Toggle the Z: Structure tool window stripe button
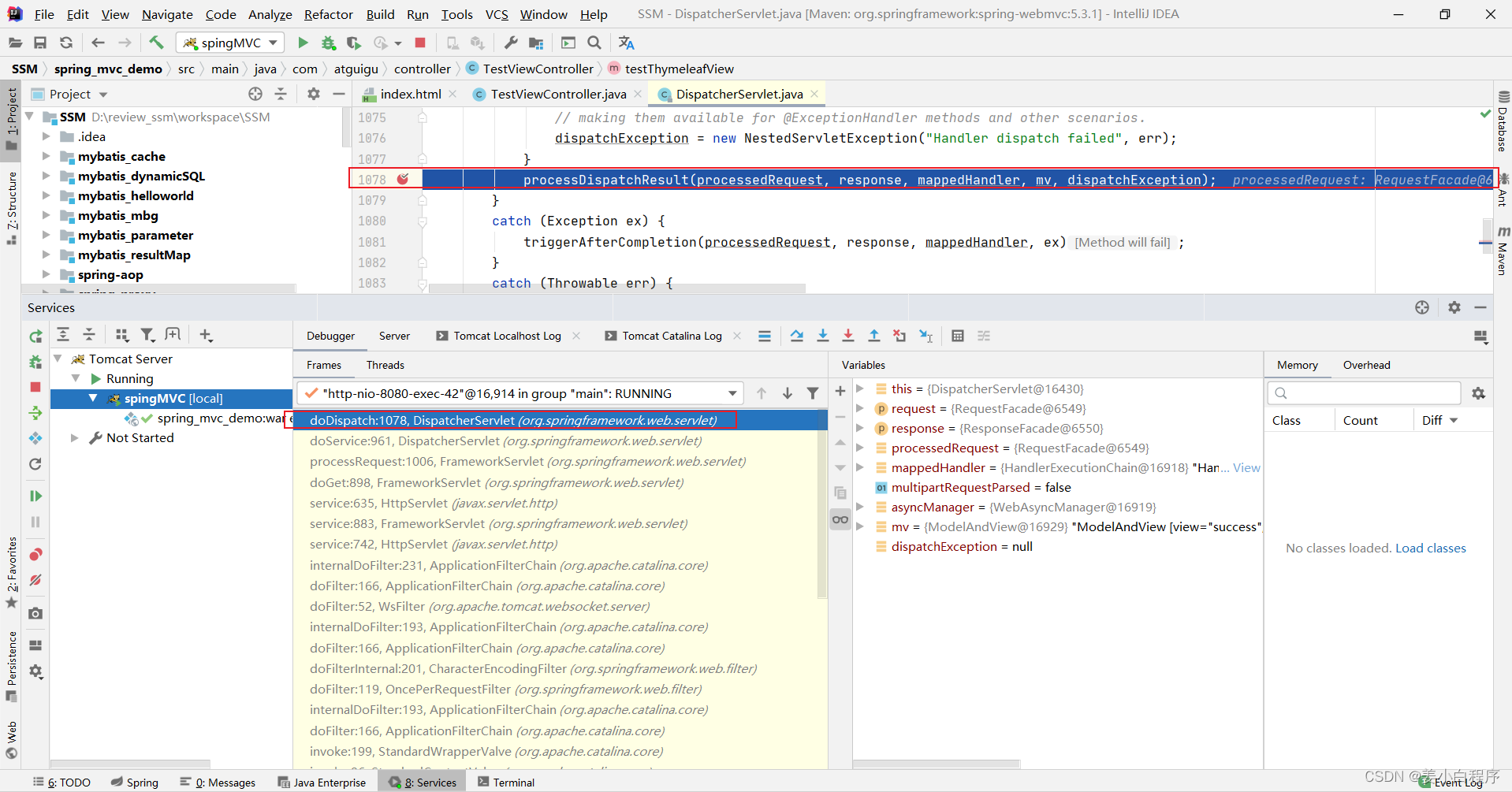Viewport: 1512px width, 792px height. click(12, 208)
